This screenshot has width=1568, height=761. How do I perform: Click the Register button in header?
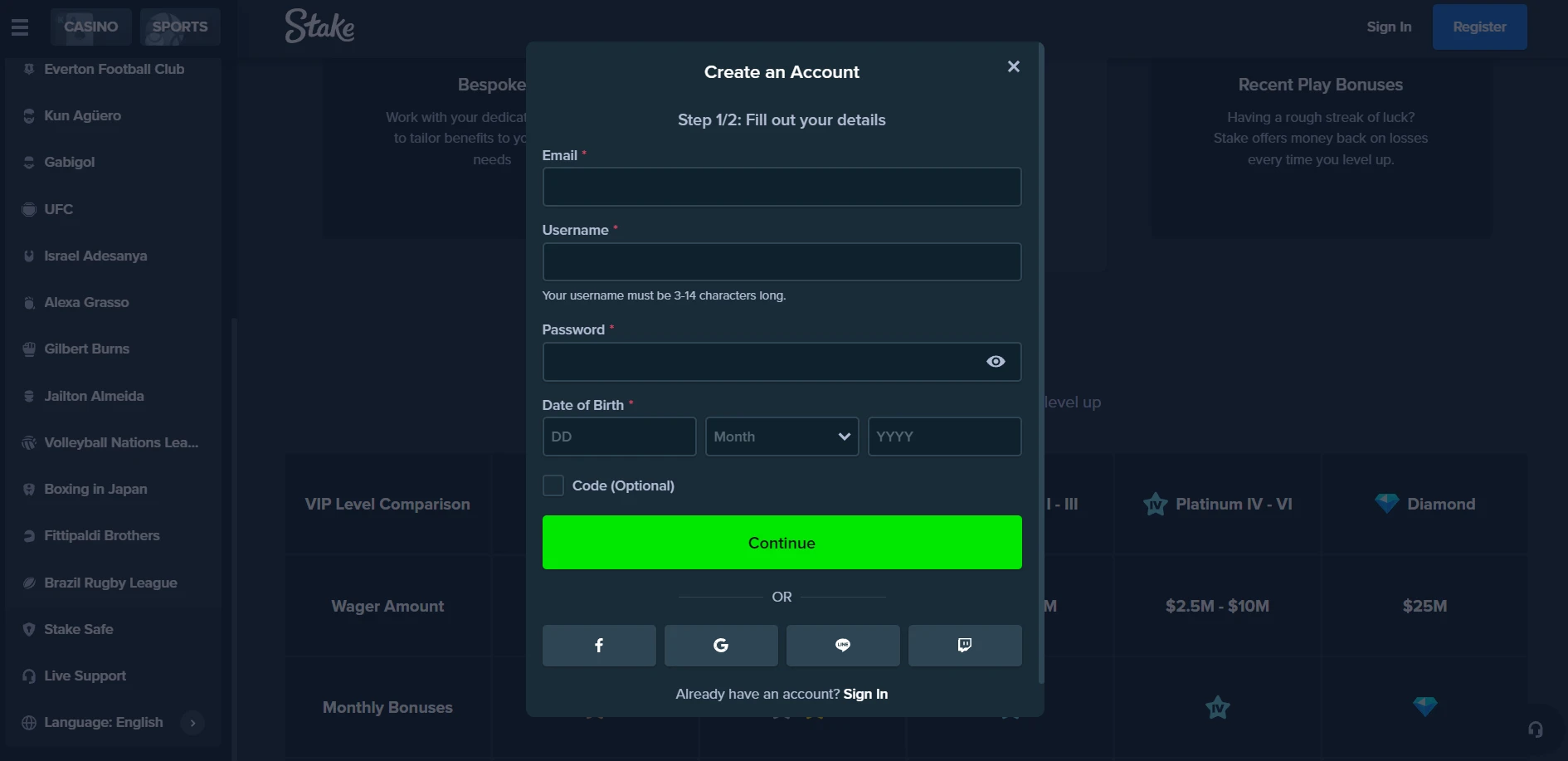1479,27
